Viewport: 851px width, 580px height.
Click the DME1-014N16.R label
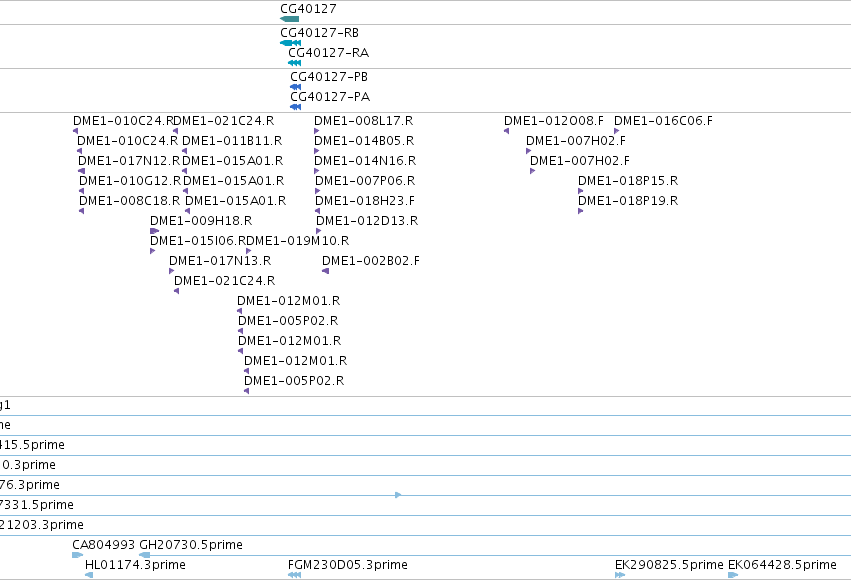tap(365, 161)
